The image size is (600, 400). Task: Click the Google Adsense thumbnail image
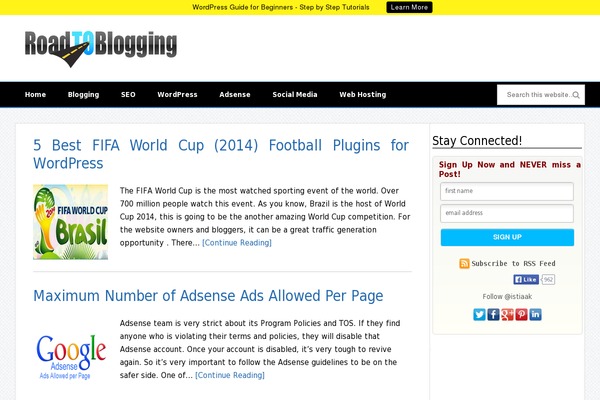click(x=70, y=357)
